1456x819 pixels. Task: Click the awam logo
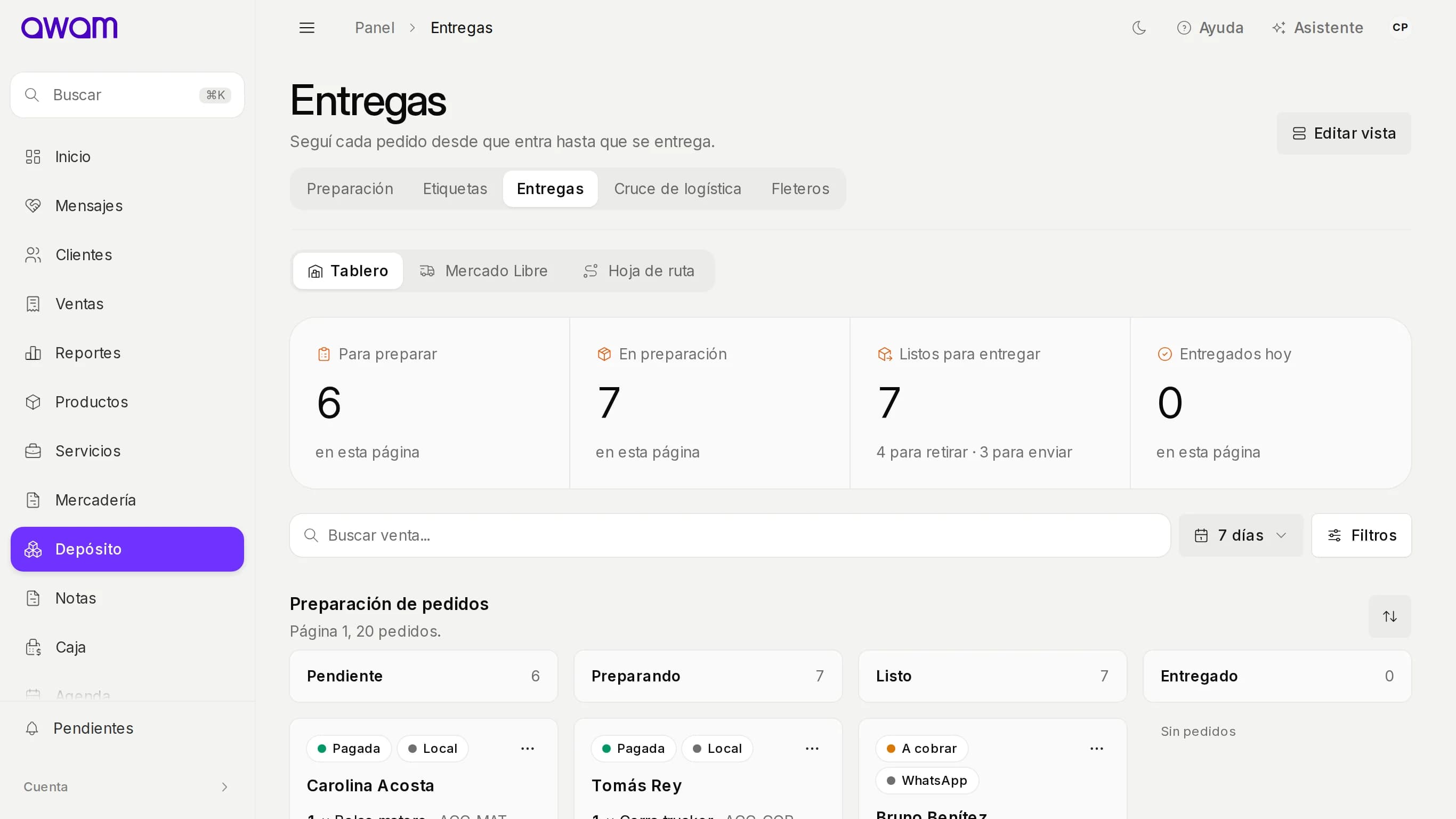[x=69, y=27]
